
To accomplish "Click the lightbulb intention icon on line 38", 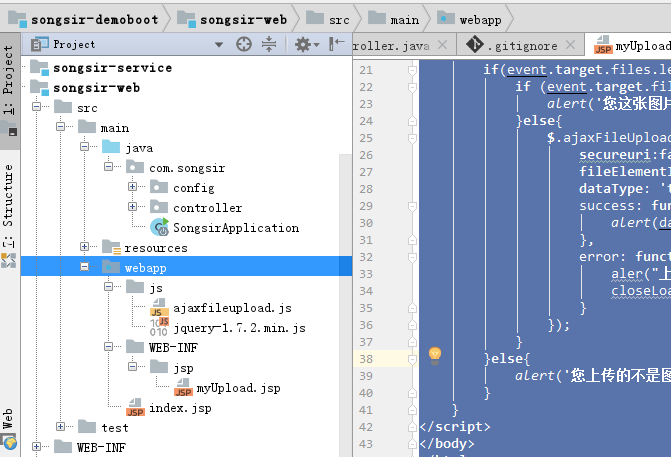I will click(x=435, y=356).
